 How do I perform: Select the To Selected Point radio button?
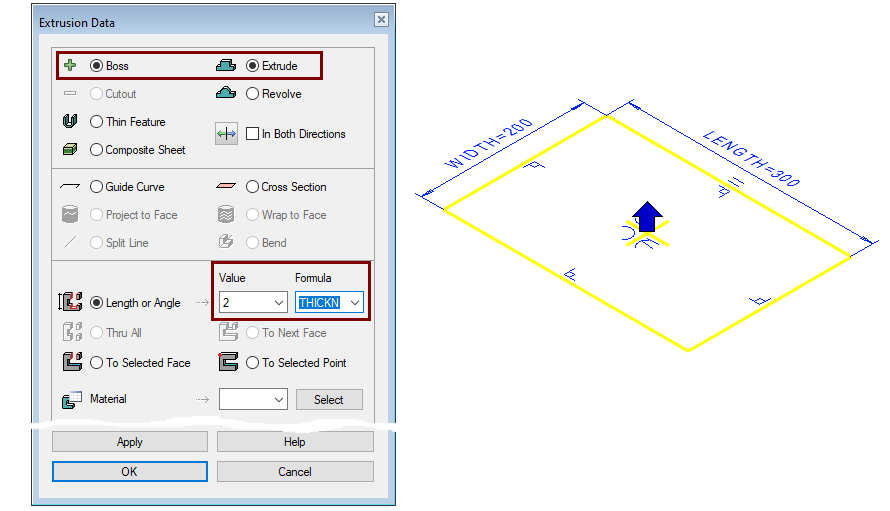pos(253,362)
